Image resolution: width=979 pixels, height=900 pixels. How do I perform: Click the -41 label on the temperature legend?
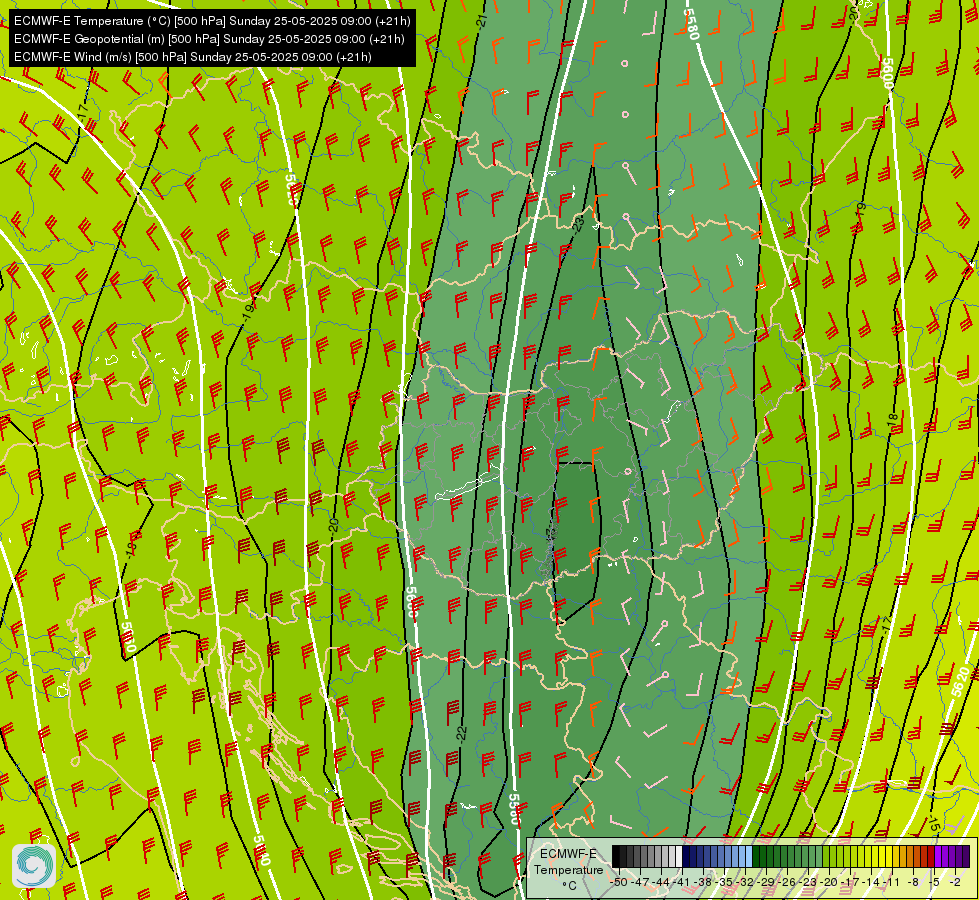click(x=682, y=882)
